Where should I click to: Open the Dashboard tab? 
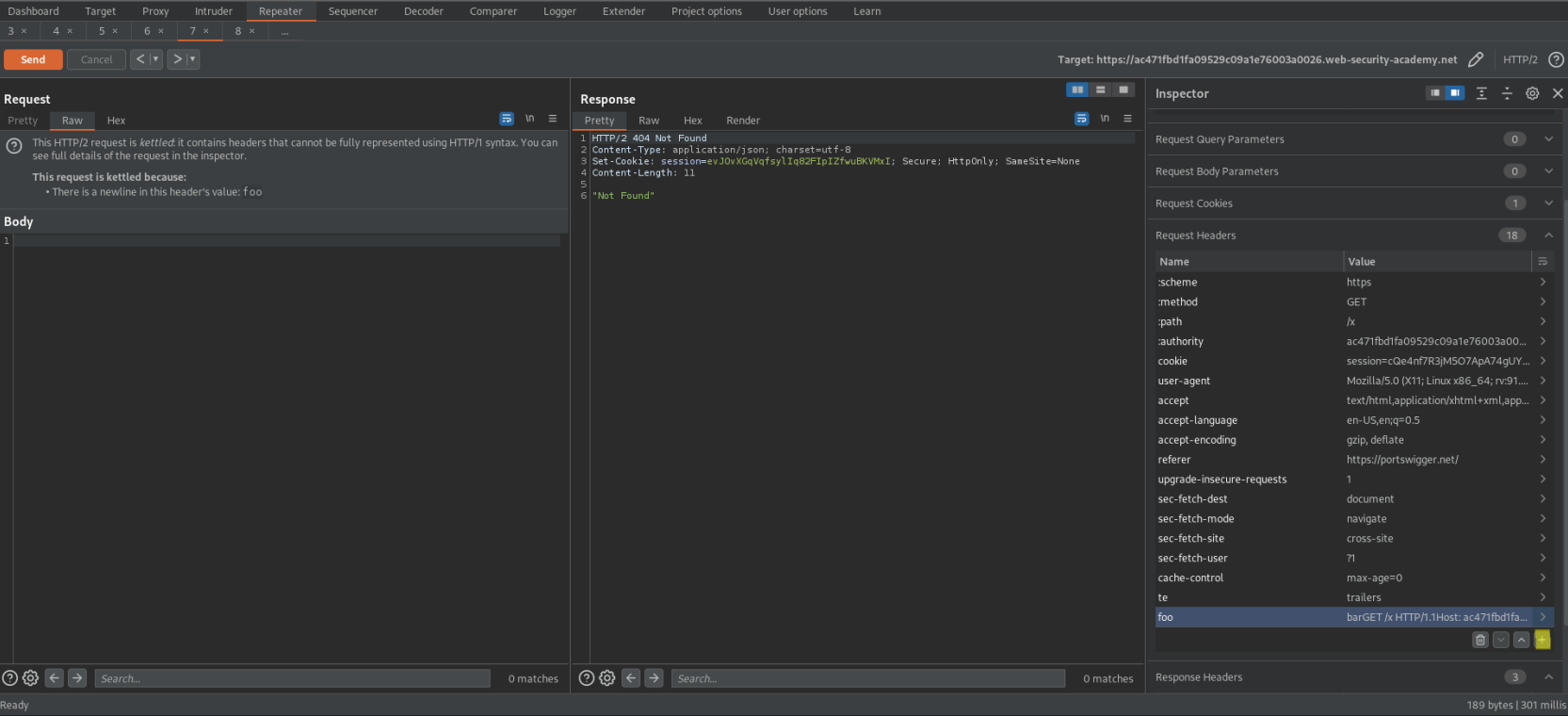[x=33, y=11]
